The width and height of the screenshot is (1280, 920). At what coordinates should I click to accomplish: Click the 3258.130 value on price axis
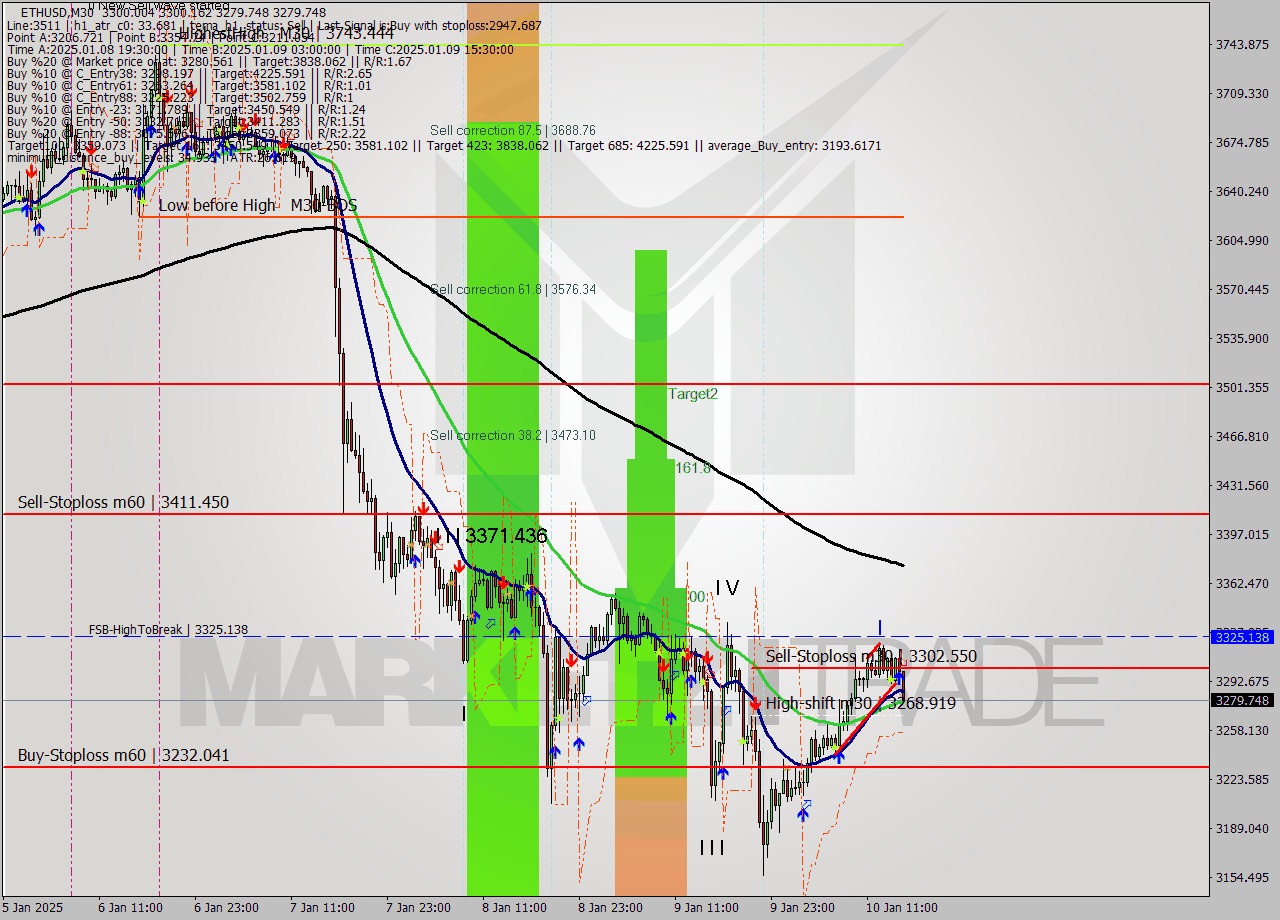1242,730
